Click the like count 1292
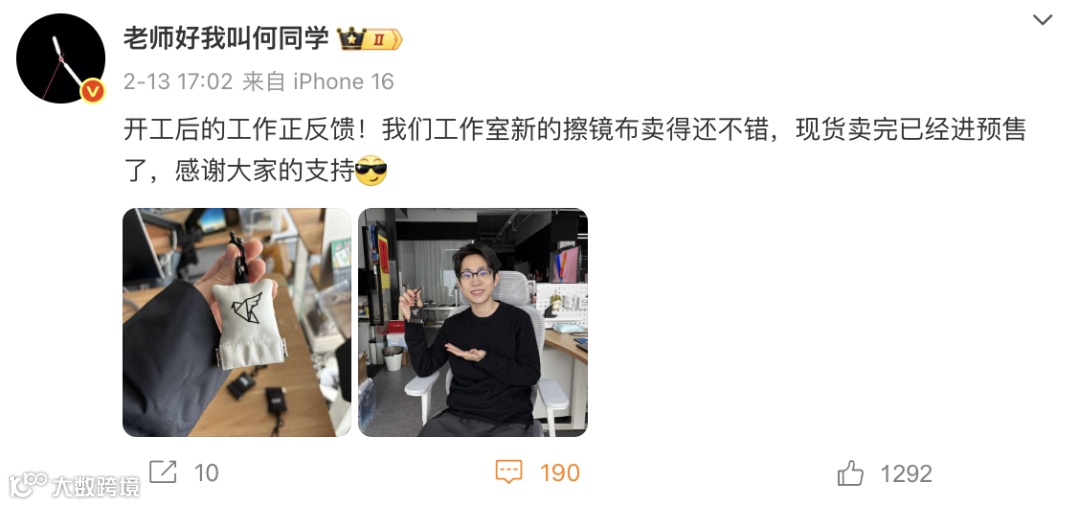Screen dimensions: 1080x506 pos(906,474)
